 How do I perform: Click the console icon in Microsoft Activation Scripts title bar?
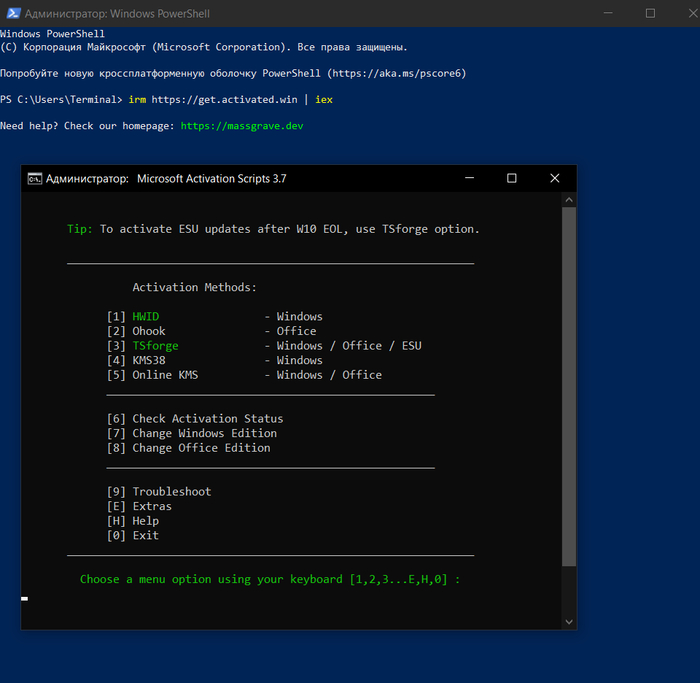pyautogui.click(x=34, y=179)
